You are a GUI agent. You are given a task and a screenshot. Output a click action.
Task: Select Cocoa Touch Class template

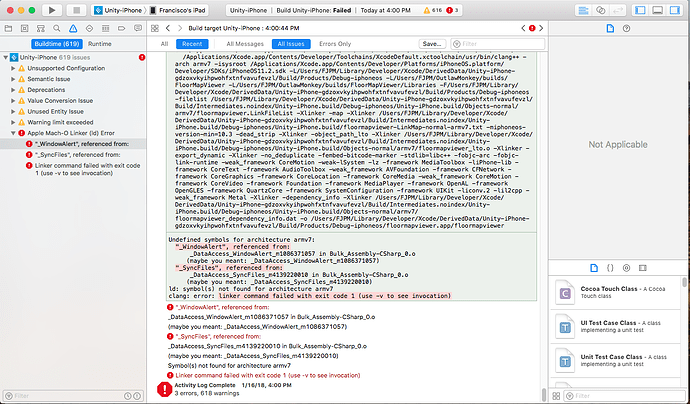[615, 293]
